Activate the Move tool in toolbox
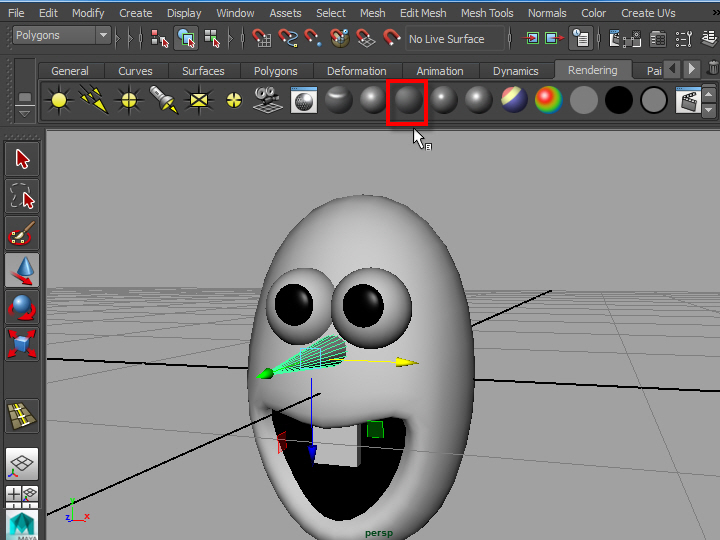 pos(22,269)
